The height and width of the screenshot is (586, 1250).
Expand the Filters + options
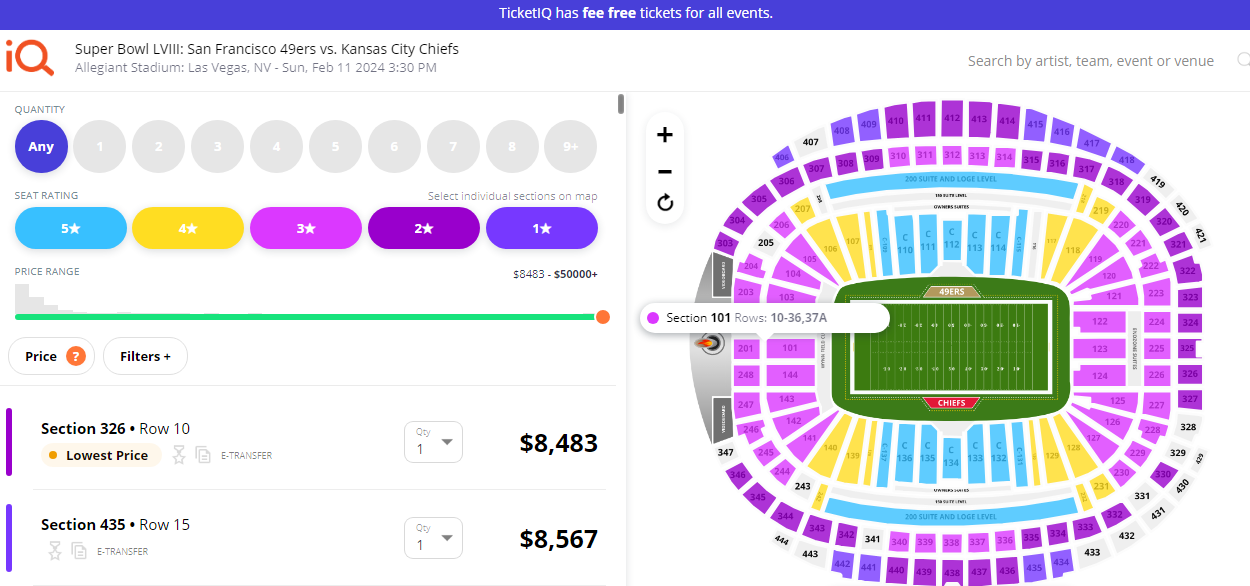145,356
